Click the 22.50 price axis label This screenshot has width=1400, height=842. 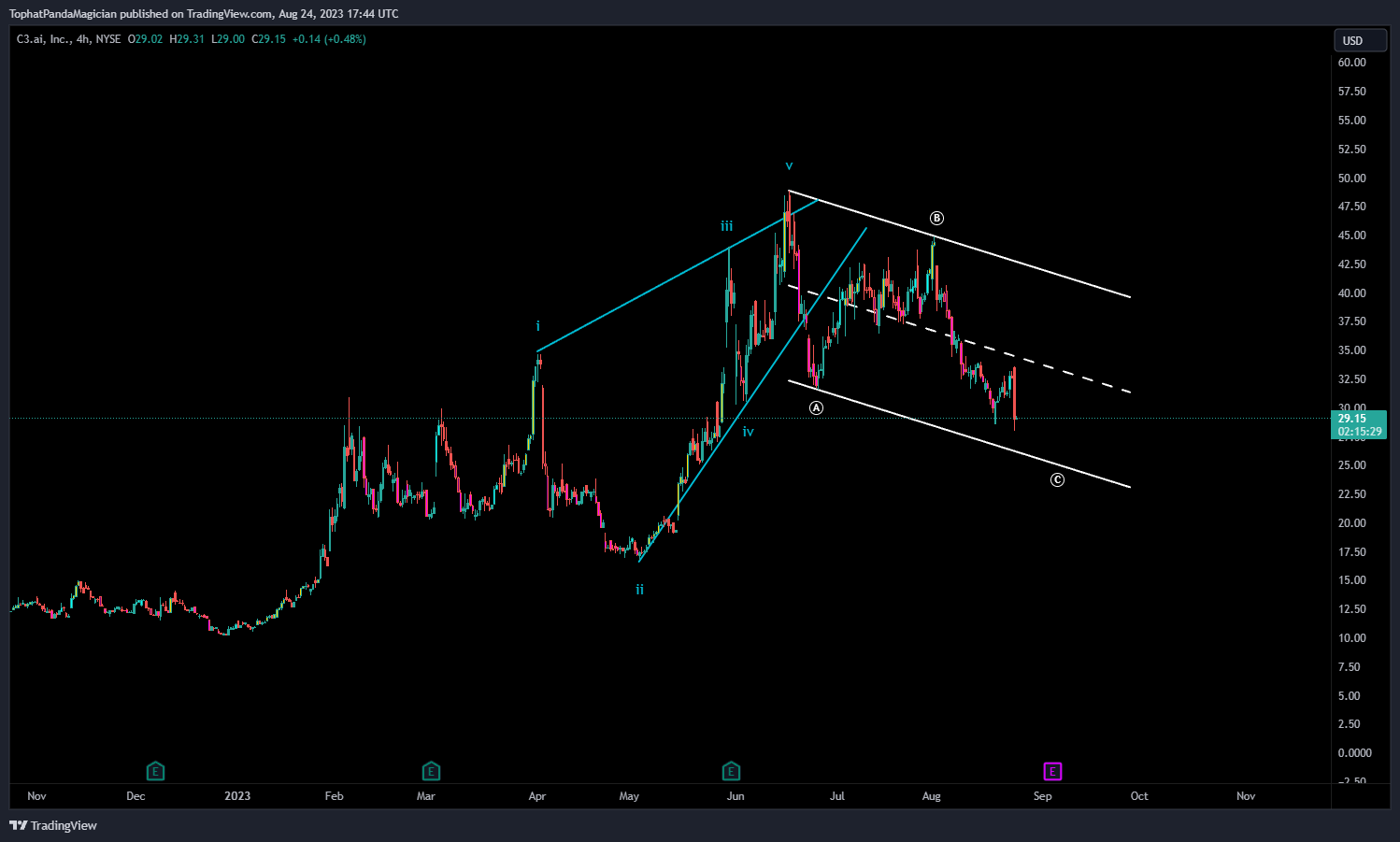click(x=1351, y=494)
